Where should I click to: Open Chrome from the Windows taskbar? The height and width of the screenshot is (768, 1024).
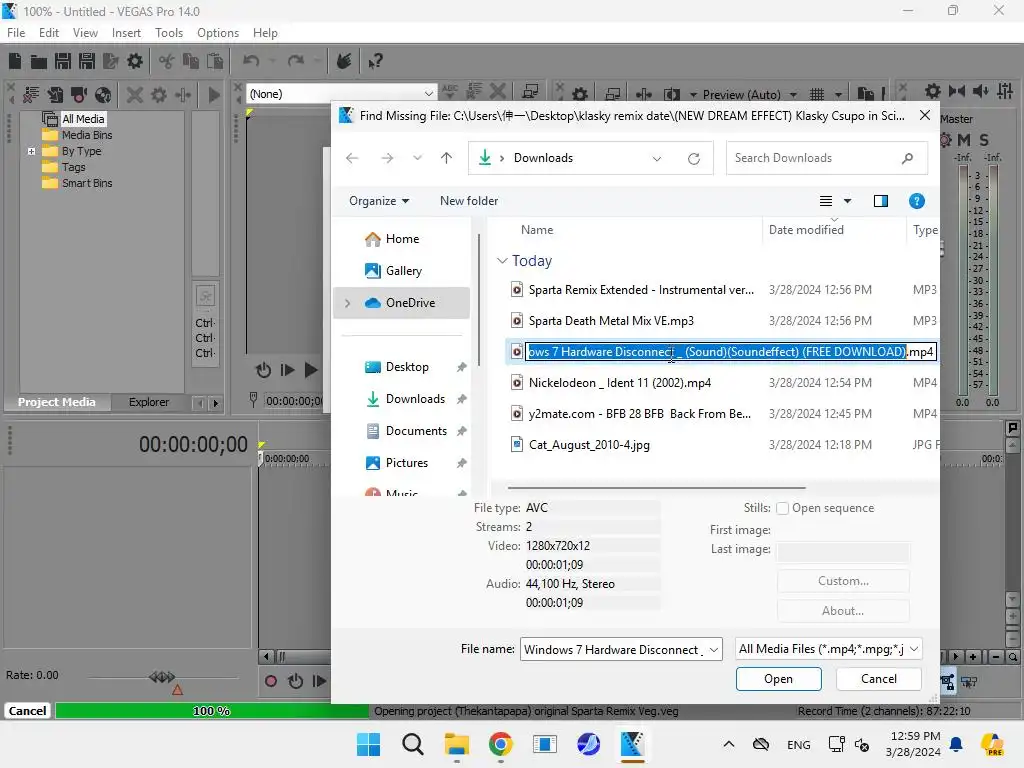point(501,744)
